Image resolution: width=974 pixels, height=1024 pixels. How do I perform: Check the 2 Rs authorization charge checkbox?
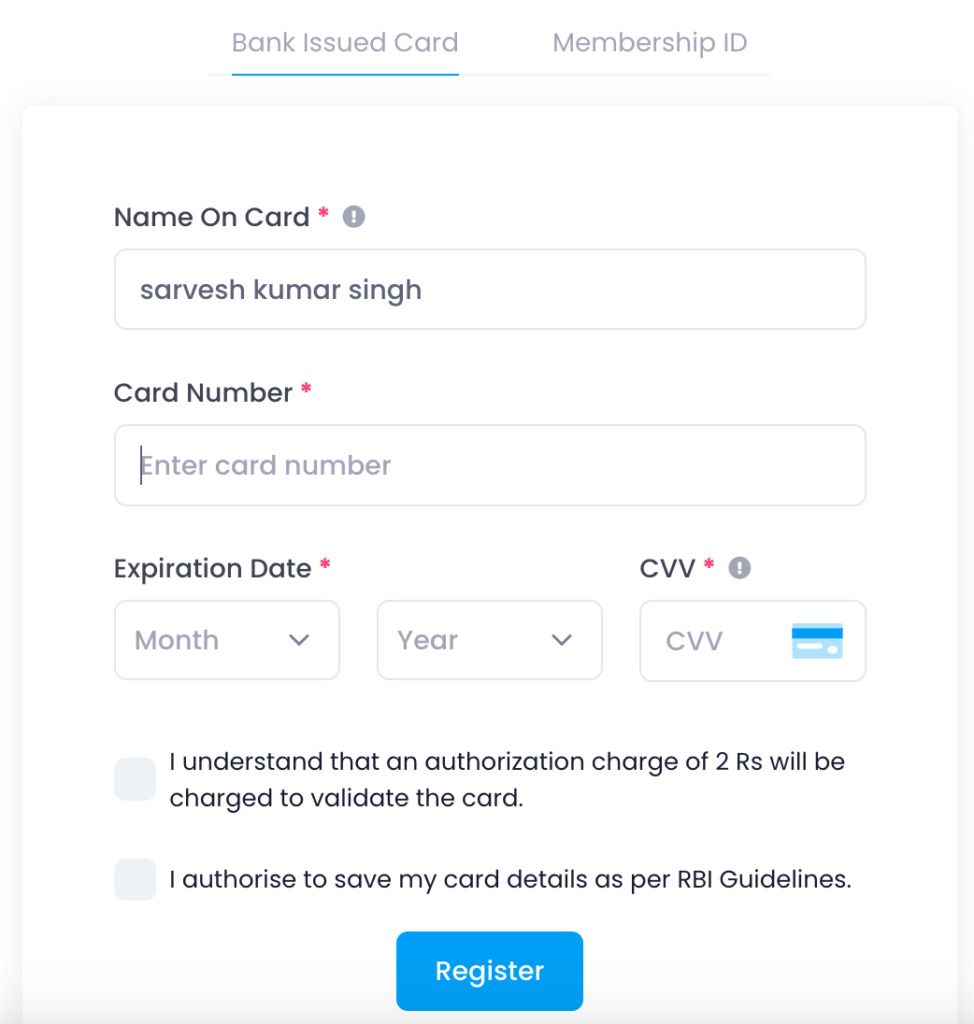pos(135,779)
